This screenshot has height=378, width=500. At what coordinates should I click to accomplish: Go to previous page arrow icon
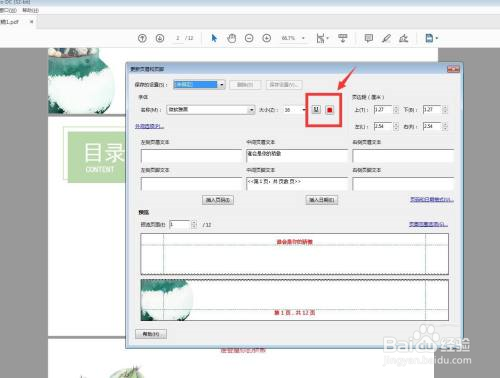(x=142, y=38)
